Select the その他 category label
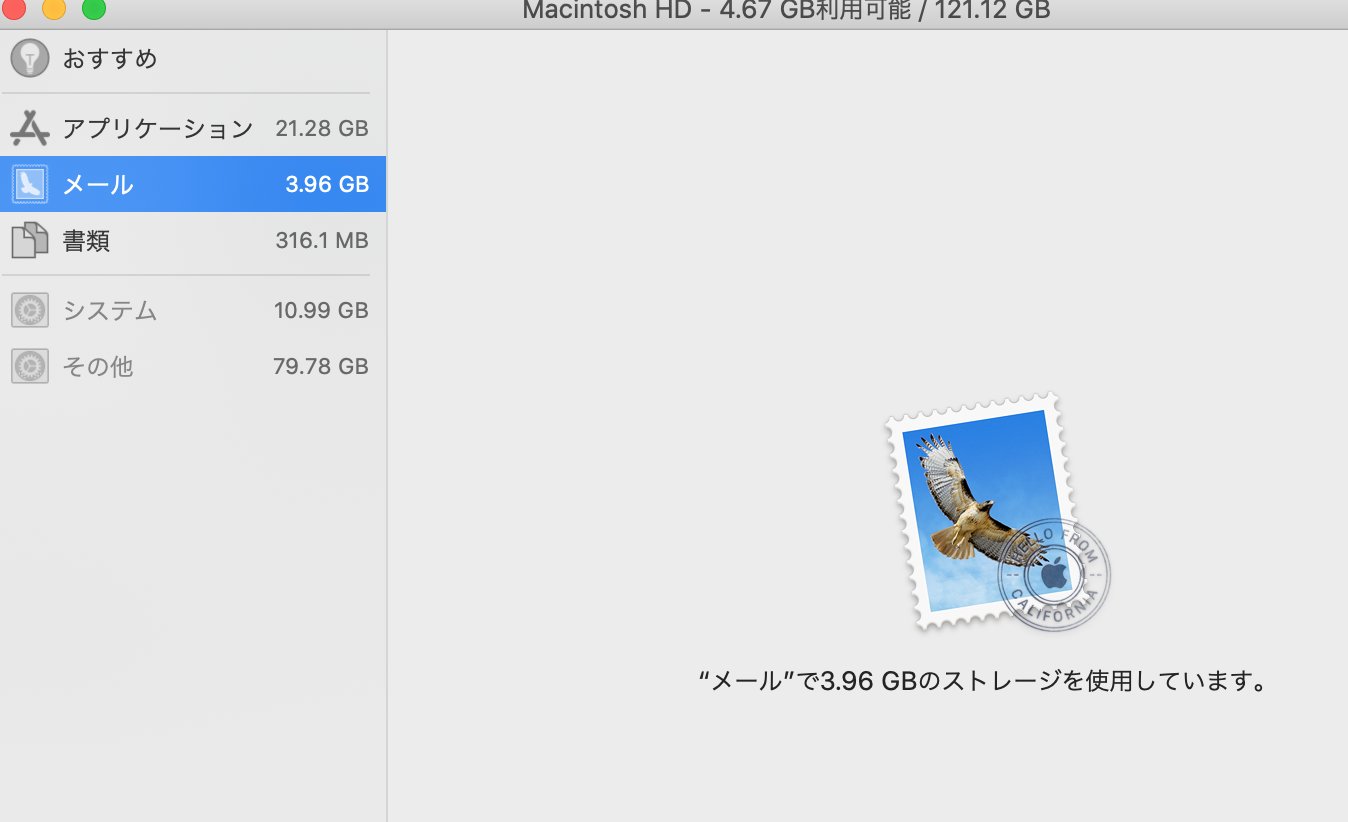 [x=98, y=366]
